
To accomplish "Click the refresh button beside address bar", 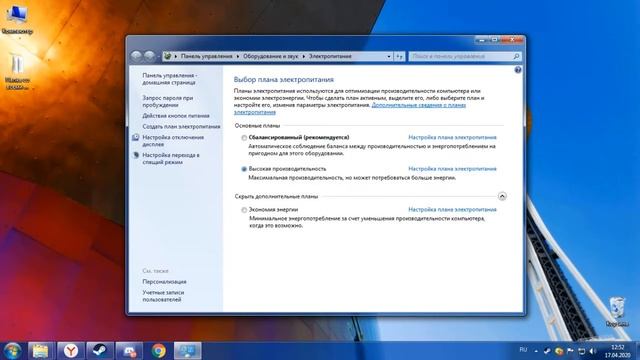I will (400, 56).
